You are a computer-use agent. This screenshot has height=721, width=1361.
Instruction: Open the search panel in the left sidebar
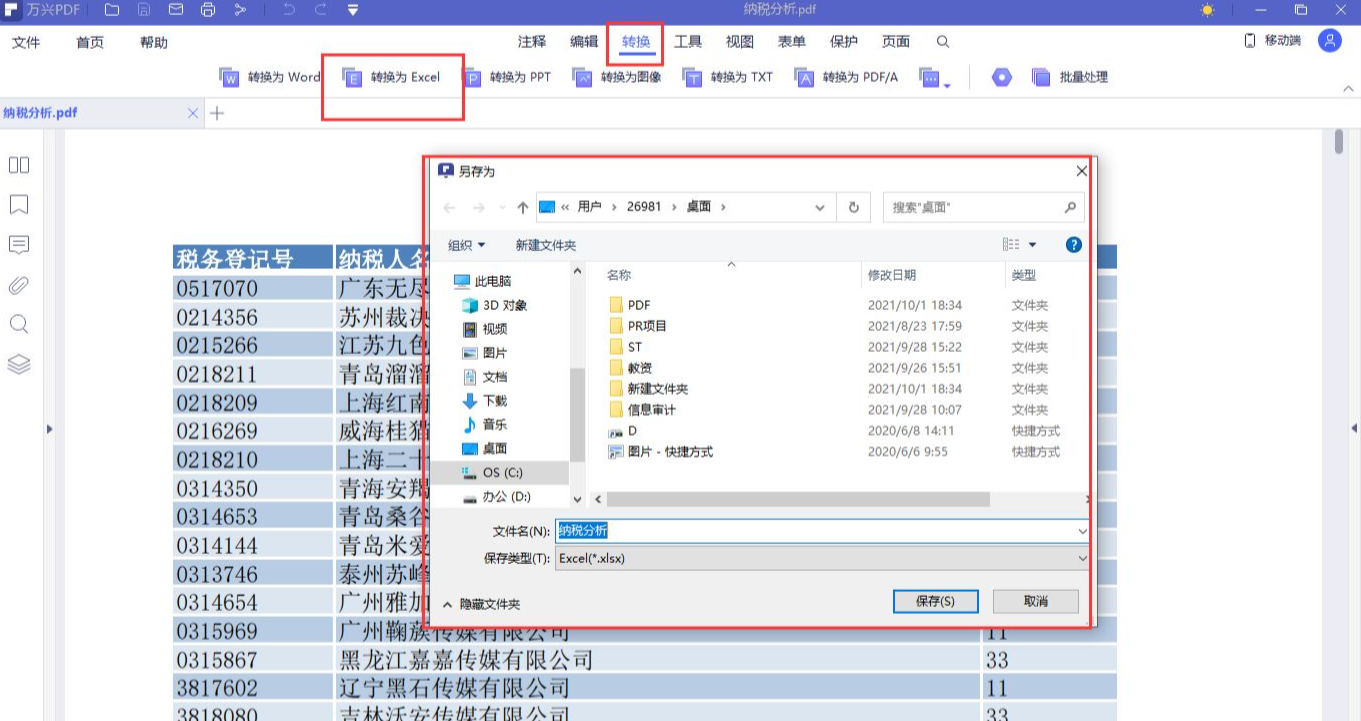(x=18, y=324)
